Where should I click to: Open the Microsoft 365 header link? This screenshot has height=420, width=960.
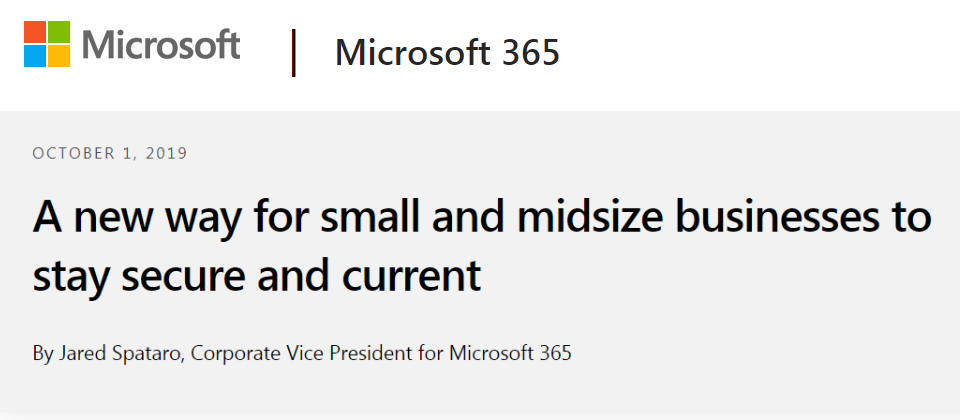pos(447,53)
